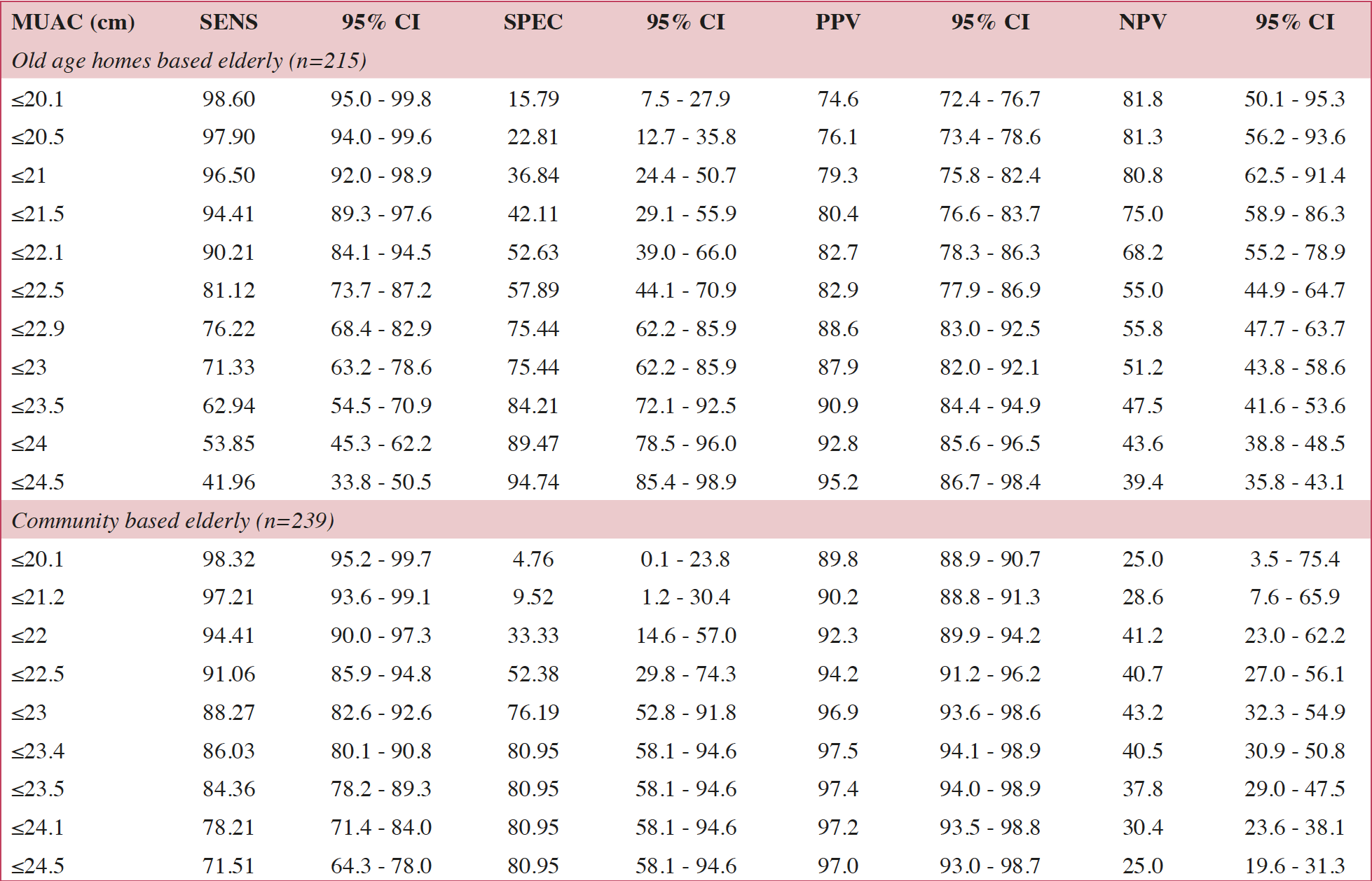Select the Community based elderly section heading
1372x881 pixels.
(172, 520)
